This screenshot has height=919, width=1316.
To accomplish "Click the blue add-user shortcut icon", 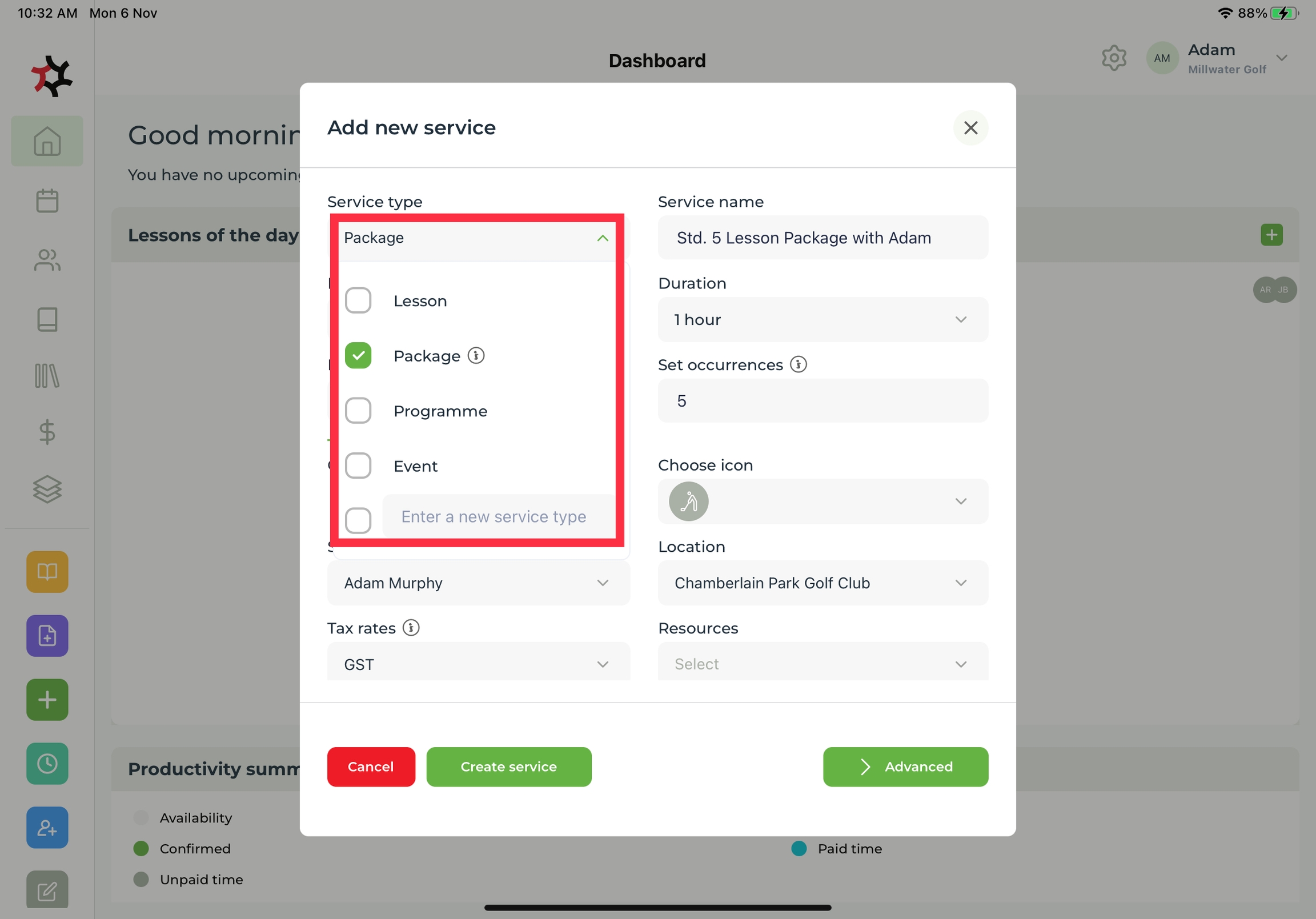I will (x=47, y=827).
